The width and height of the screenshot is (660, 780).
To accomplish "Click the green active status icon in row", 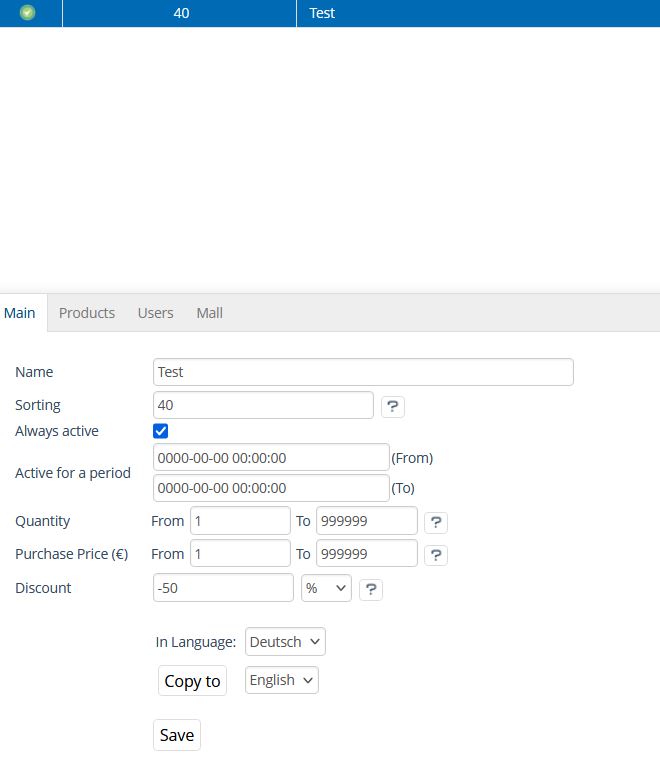I will 28,13.
